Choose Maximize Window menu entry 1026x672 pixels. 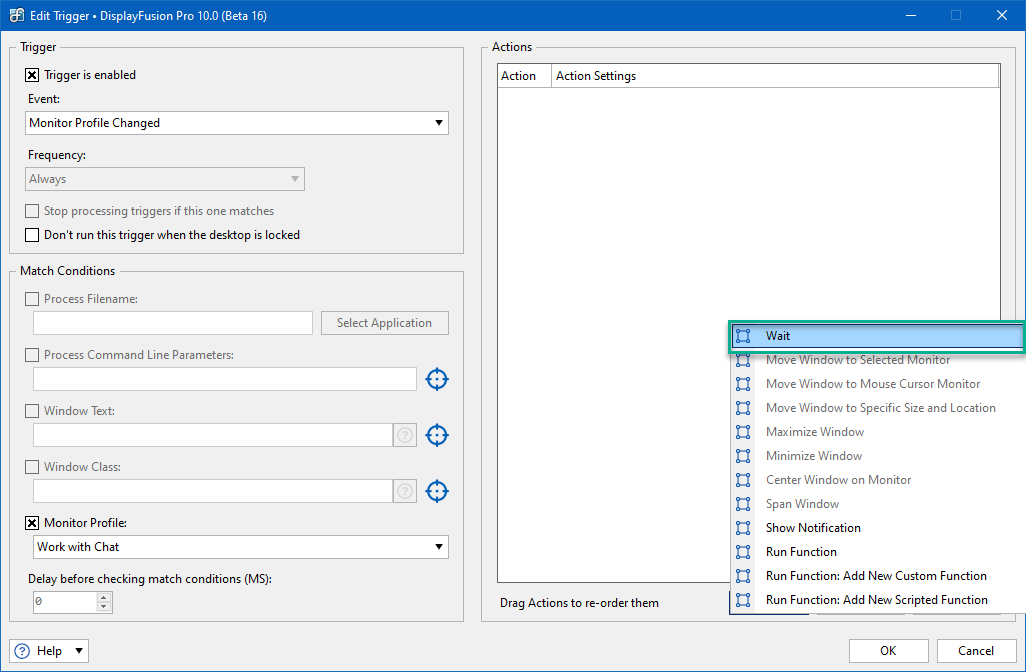pos(877,432)
